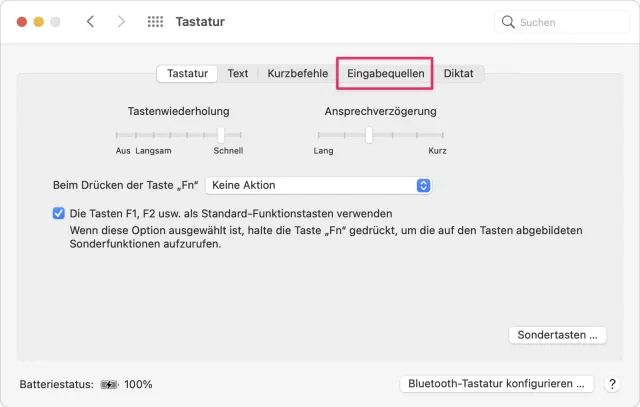The height and width of the screenshot is (407, 640).
Task: Click the back navigation arrow
Action: point(90,21)
